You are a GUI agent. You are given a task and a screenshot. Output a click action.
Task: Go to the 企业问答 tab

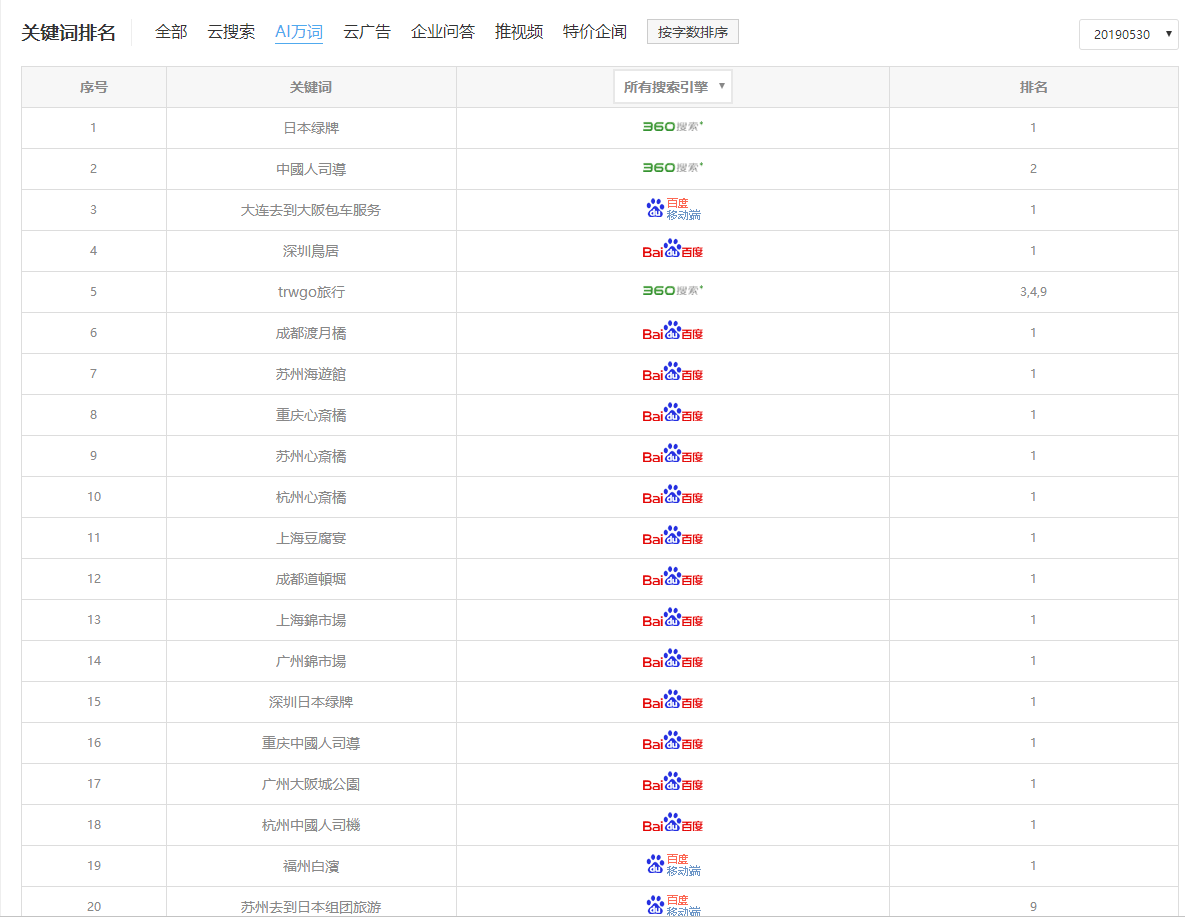(443, 32)
